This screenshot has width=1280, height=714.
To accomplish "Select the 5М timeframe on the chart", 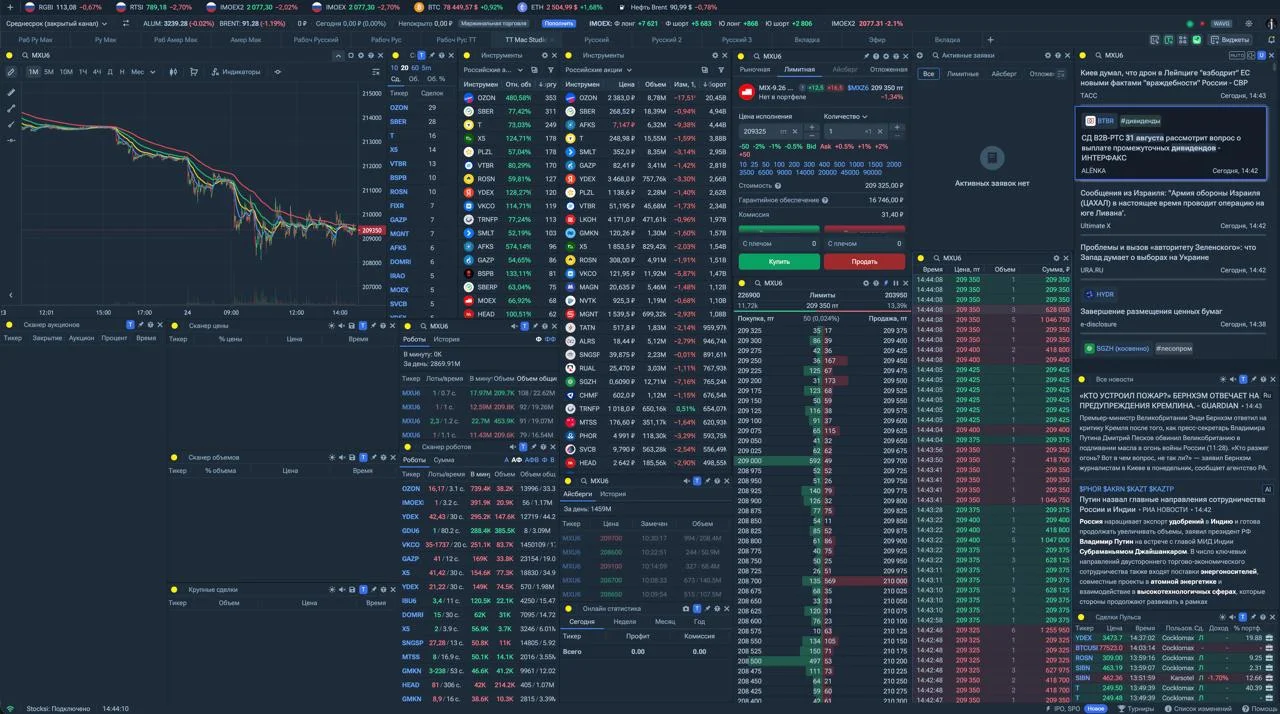I will coord(49,72).
